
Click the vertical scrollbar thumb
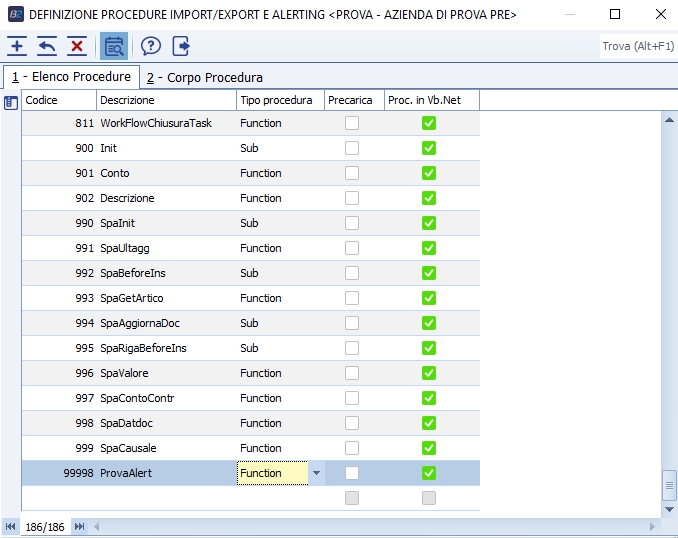pyautogui.click(x=670, y=485)
